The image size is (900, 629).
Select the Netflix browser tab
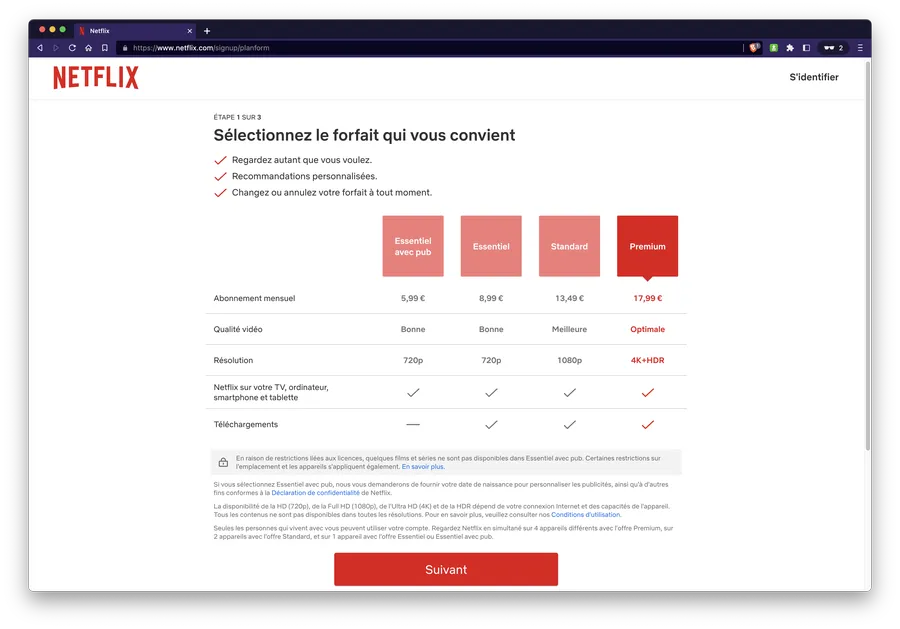[x=135, y=31]
